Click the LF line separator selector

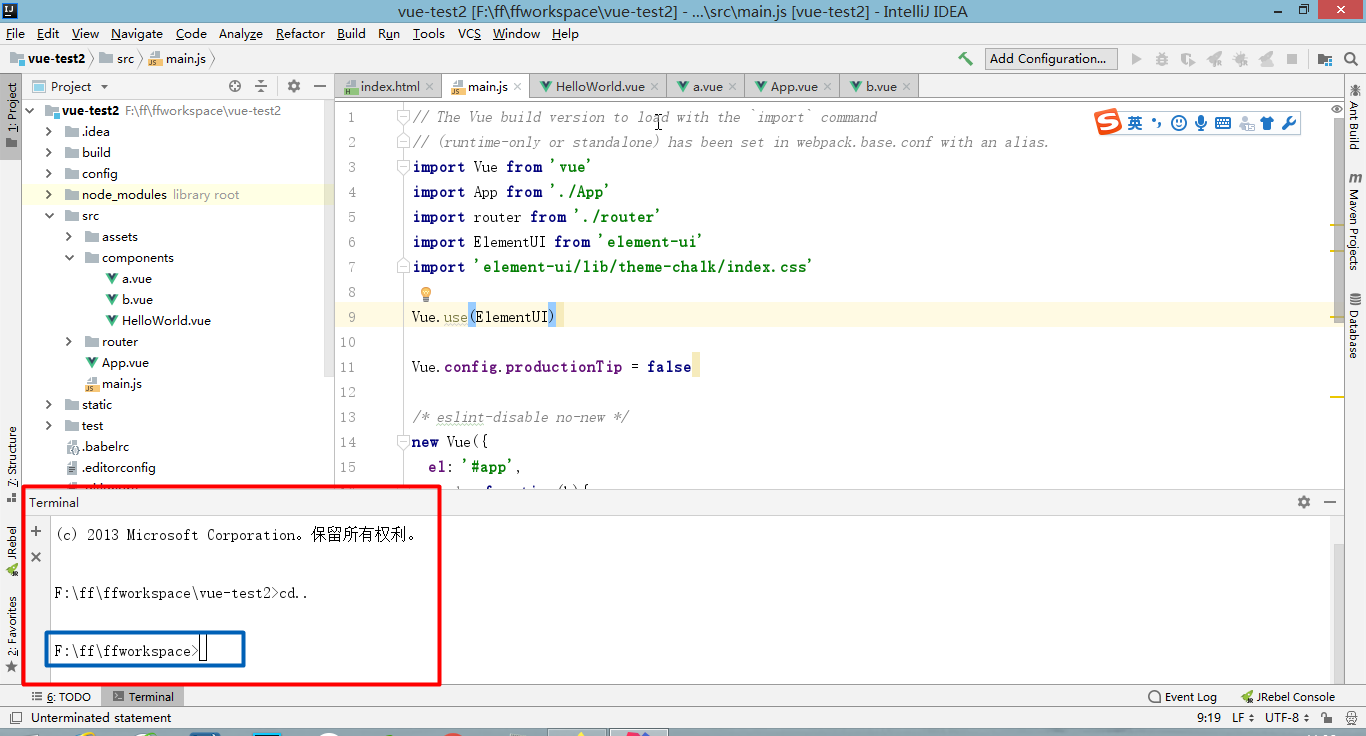tap(1243, 718)
